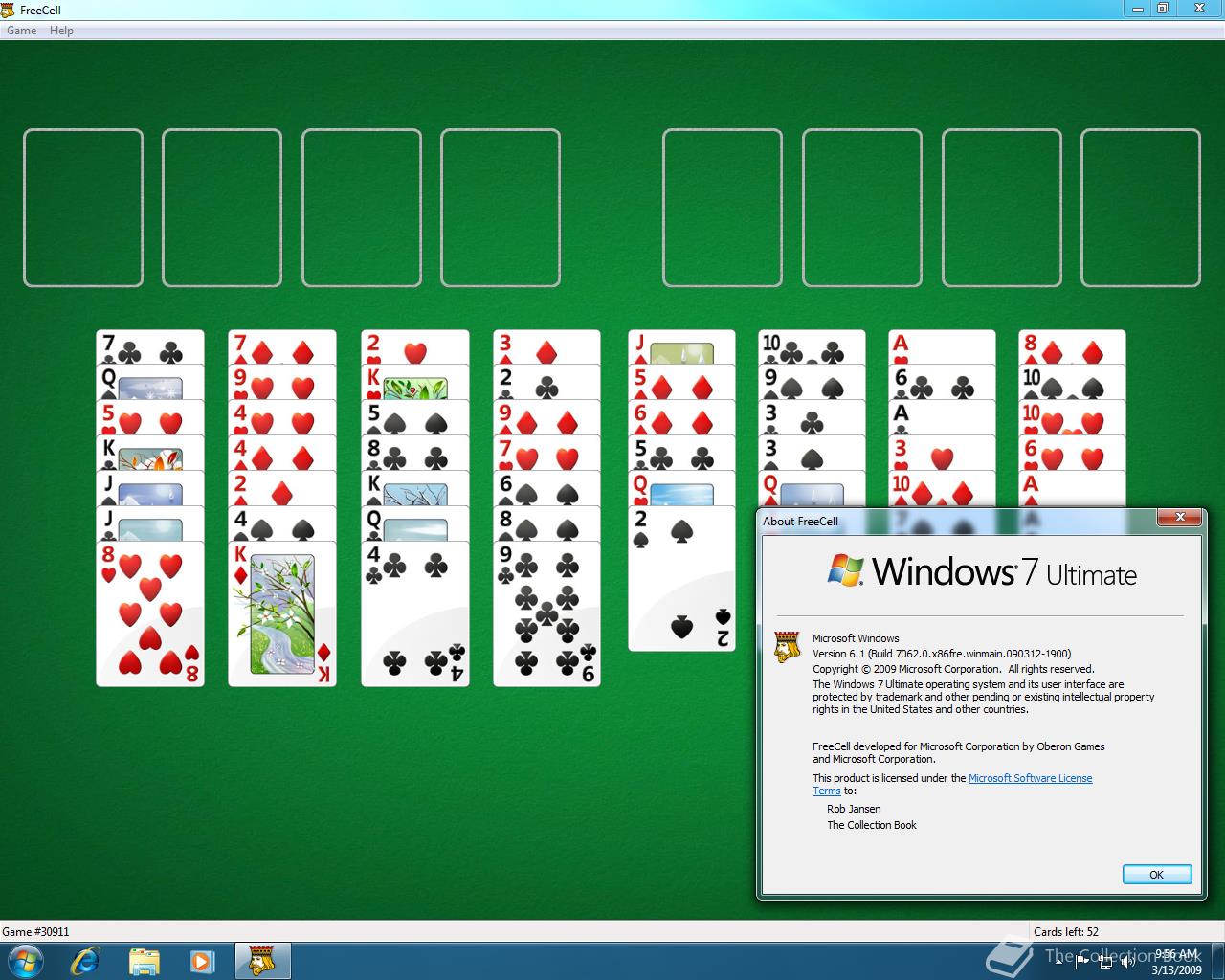Click the 2 of hearts card
This screenshot has height=980, width=1225.
415,346
